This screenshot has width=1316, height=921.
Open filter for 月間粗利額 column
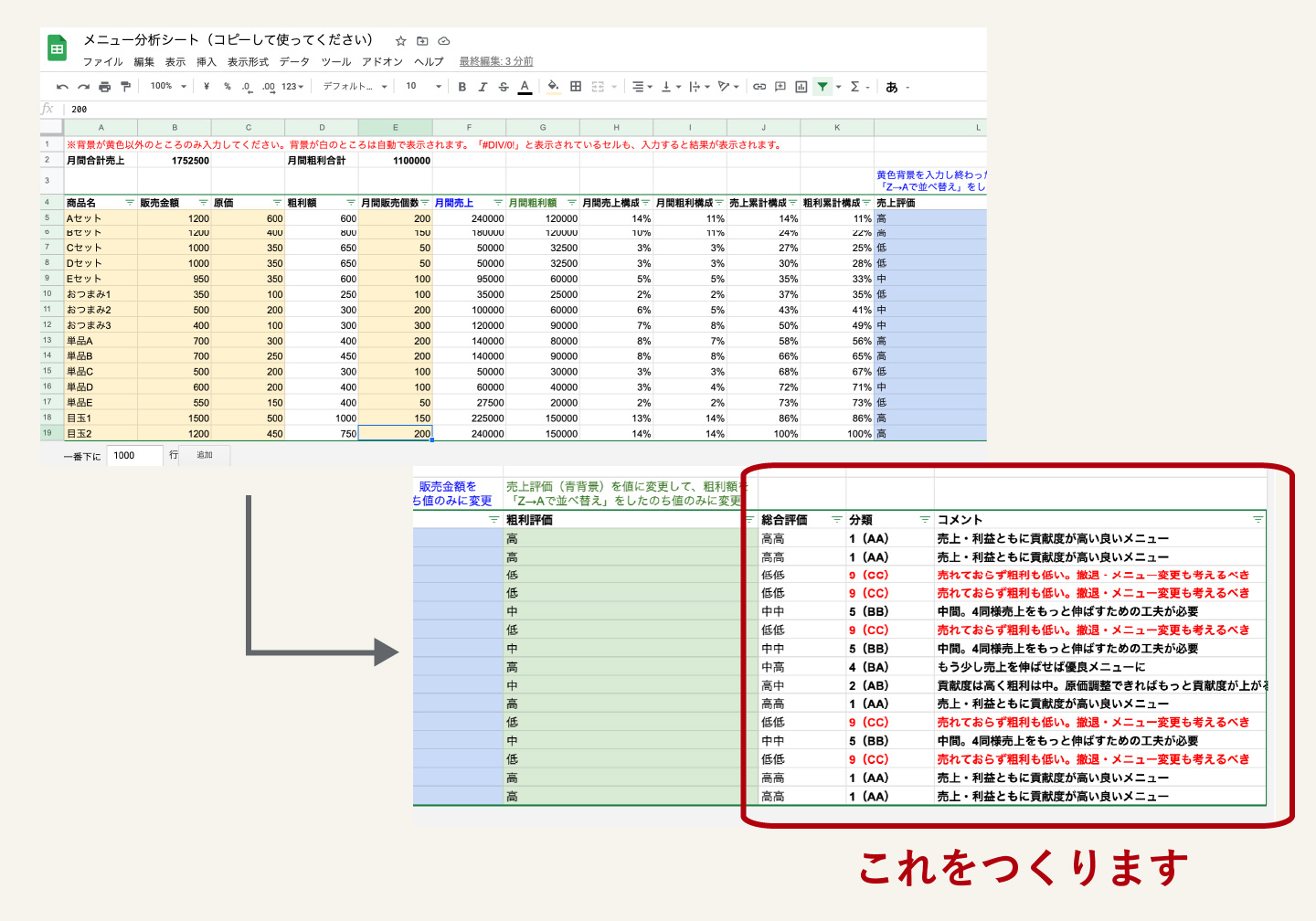coord(571,203)
